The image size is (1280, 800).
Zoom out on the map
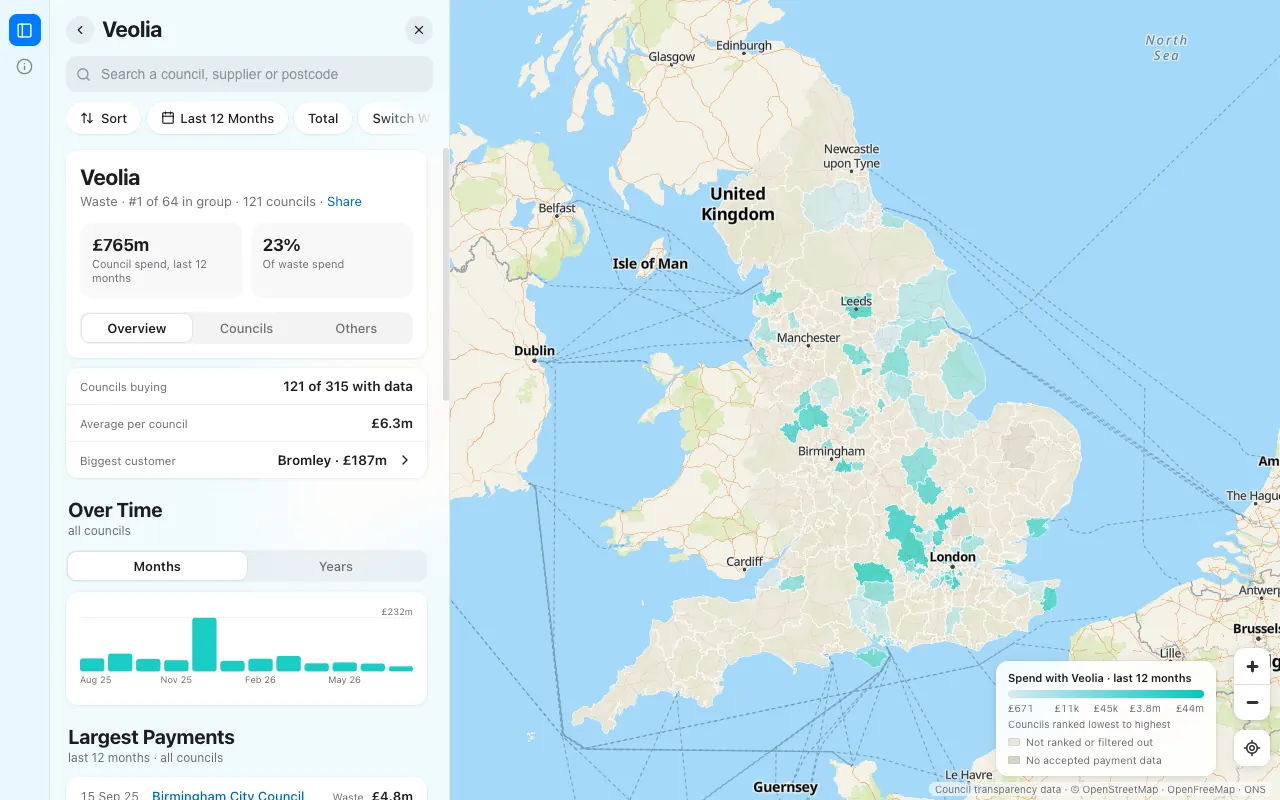coord(1252,702)
